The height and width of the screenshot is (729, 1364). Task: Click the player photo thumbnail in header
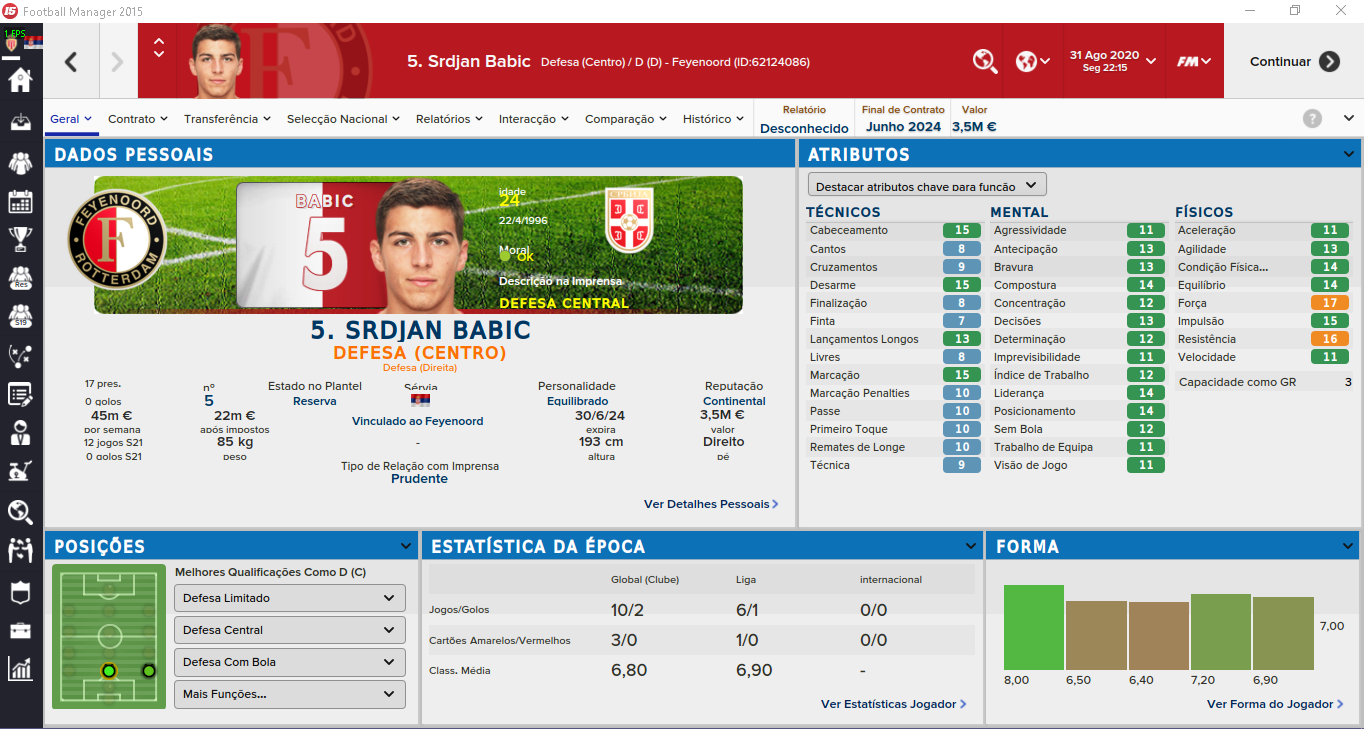[x=218, y=61]
